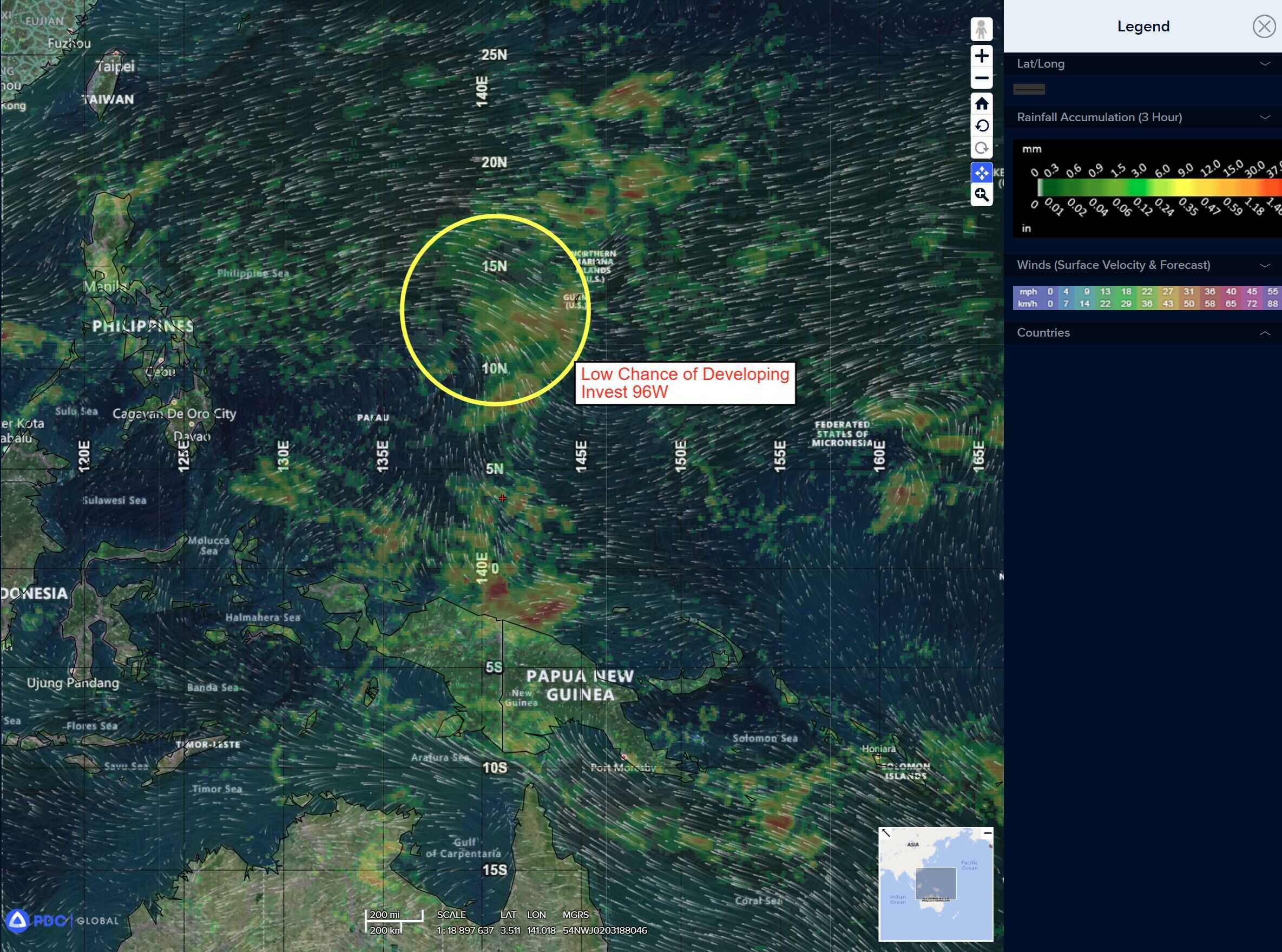Expand the Countries legend section
This screenshot has height=952, width=1282.
(1264, 333)
